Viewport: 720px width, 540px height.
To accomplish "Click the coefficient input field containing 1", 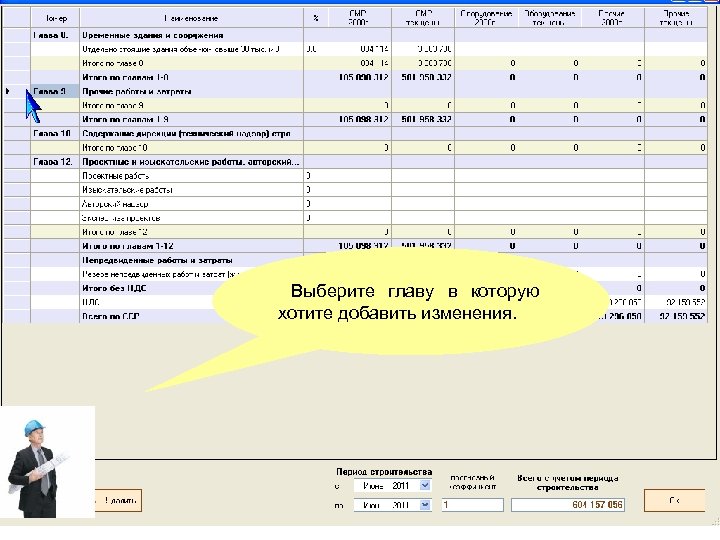I will [x=472, y=505].
